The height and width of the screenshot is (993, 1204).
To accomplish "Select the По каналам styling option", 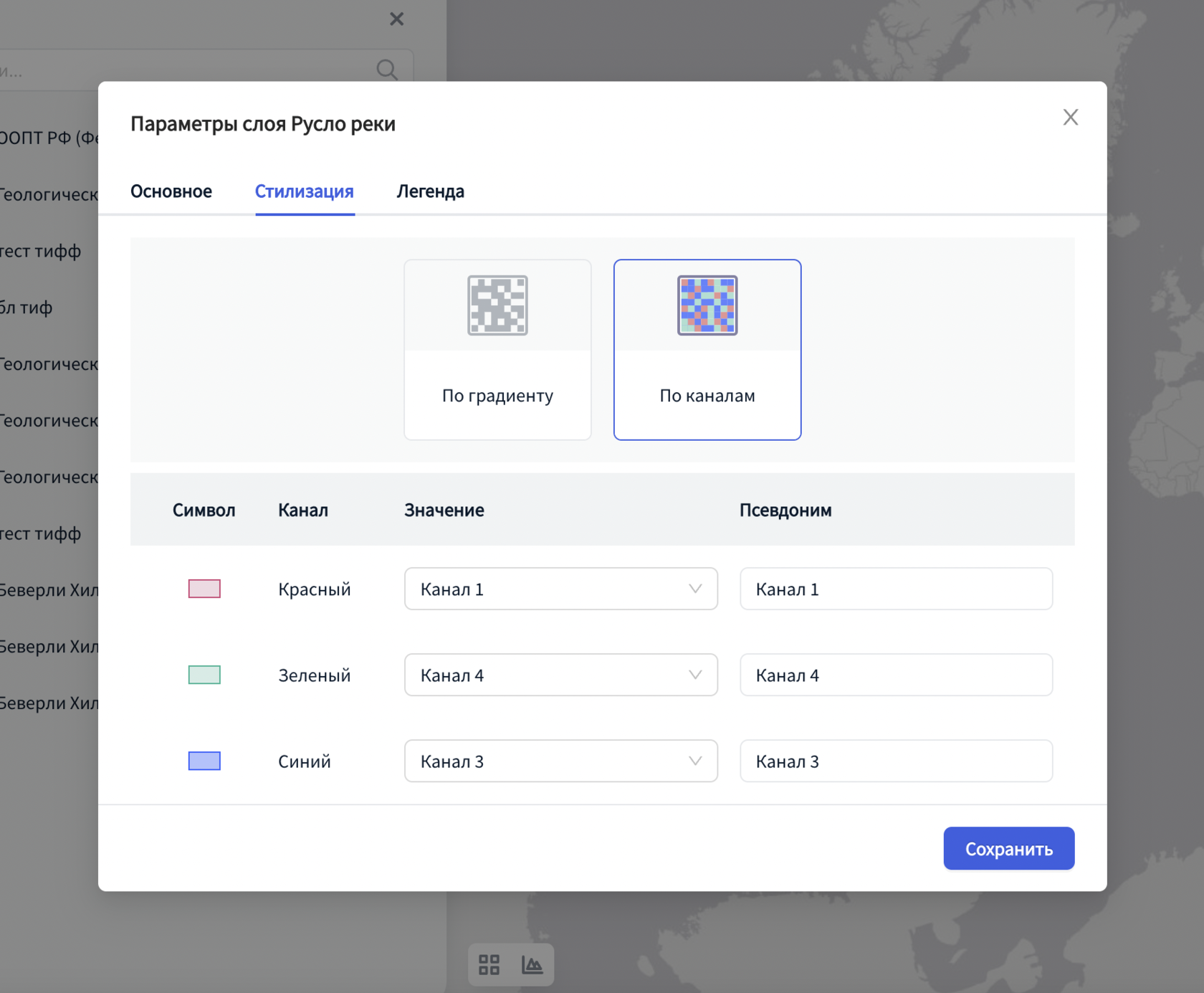I will pos(707,395).
